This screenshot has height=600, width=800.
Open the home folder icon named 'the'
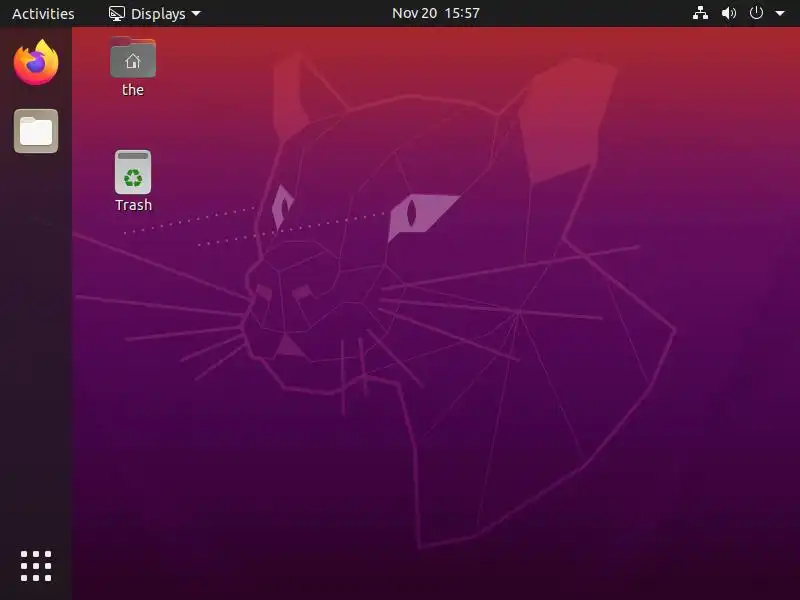[133, 58]
